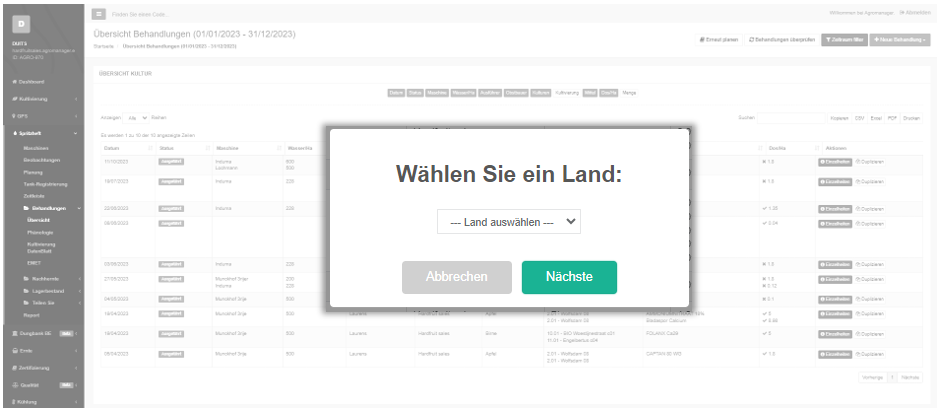Viewport: 945px width, 413px height.
Task: Toggle the Menge column visibility
Action: [x=629, y=93]
